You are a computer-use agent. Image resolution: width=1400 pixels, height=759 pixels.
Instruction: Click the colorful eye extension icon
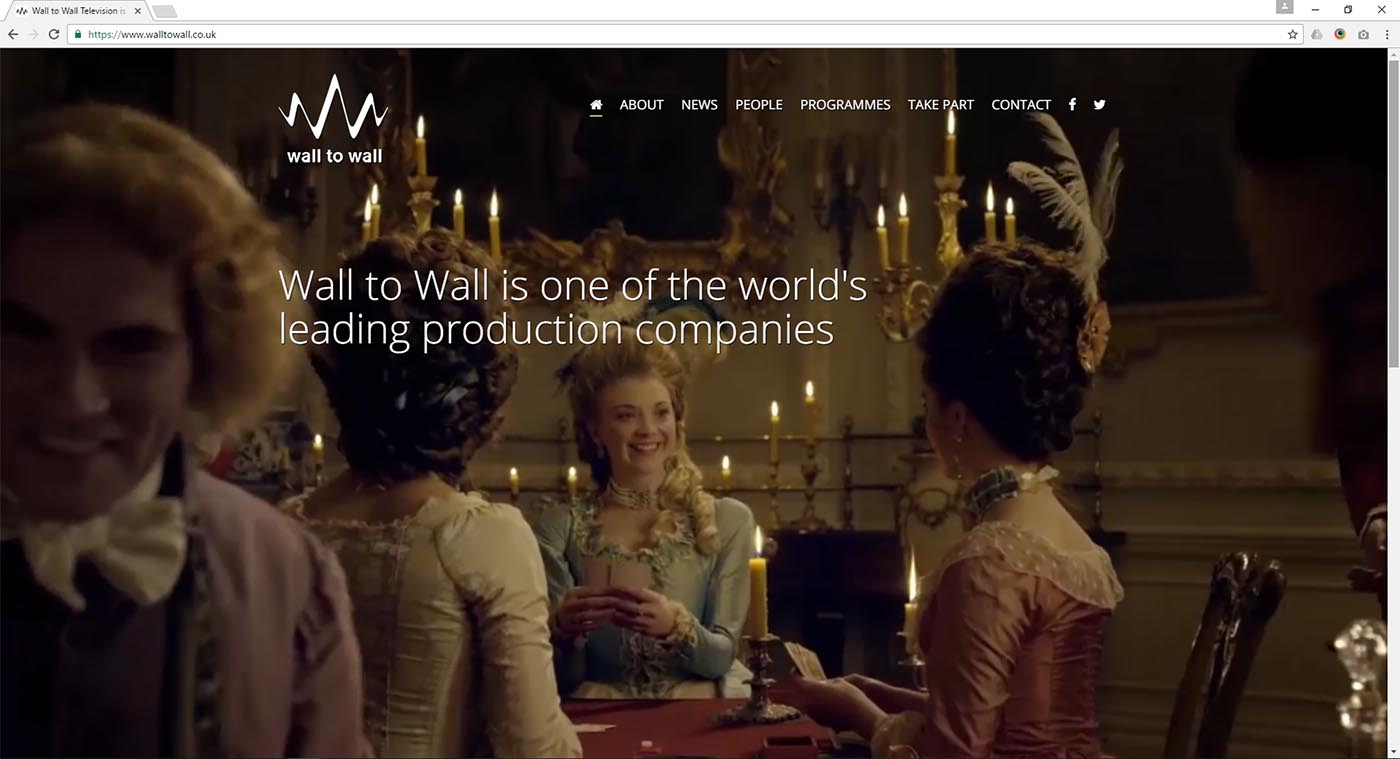coord(1340,34)
